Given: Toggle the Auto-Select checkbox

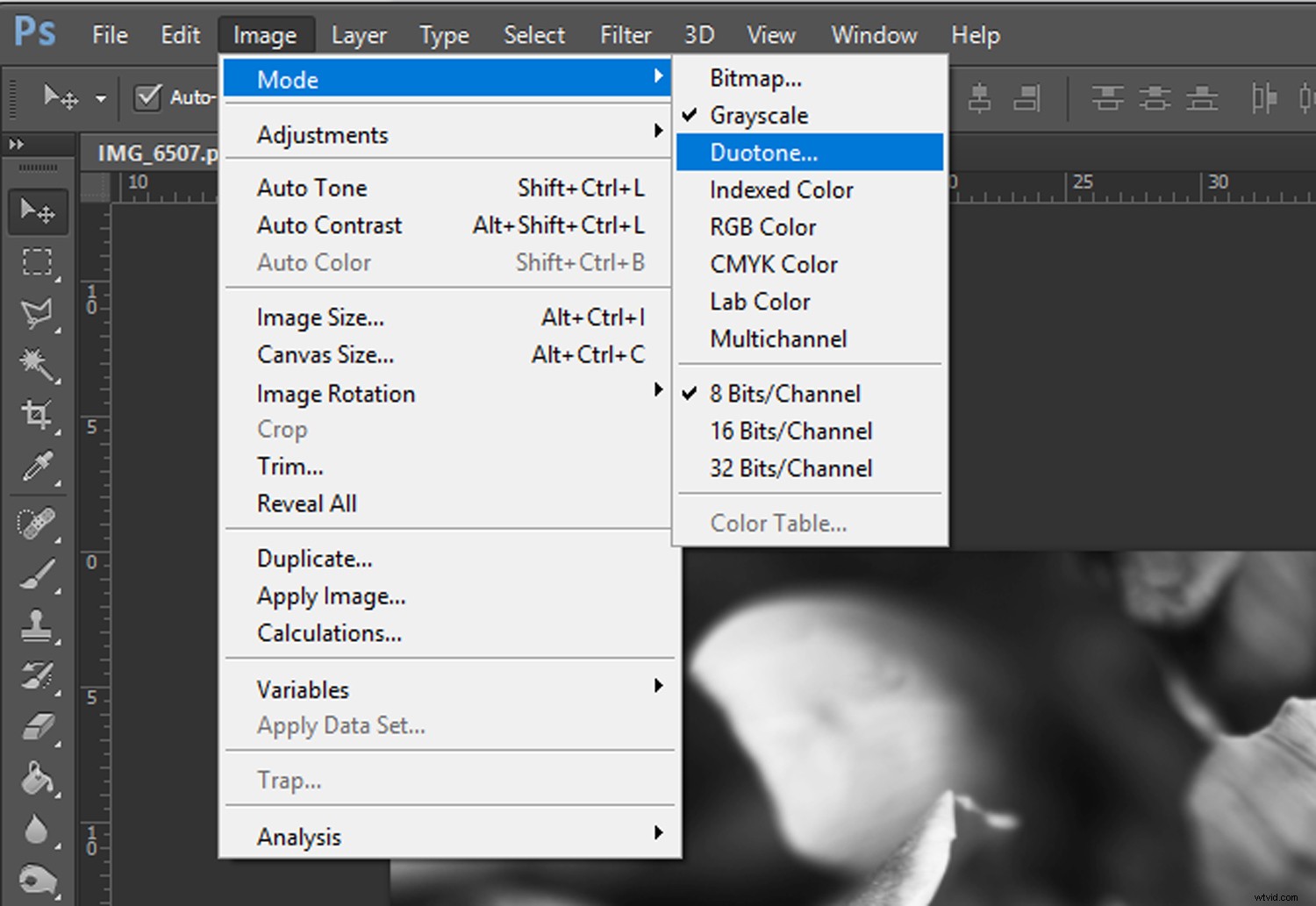Looking at the screenshot, I should coord(147,97).
